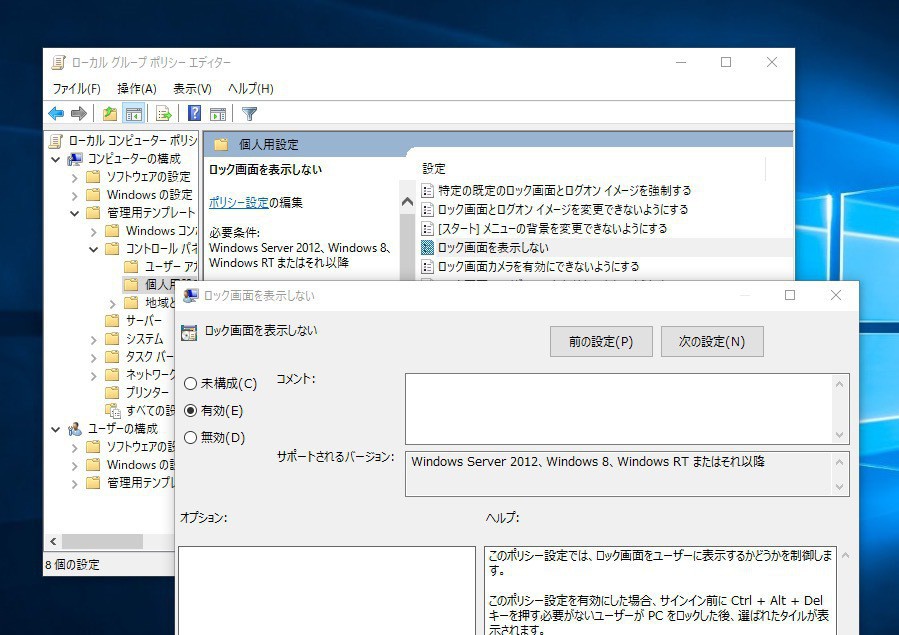899x635 pixels.
Task: Click the Back arrow toolbar icon
Action: click(56, 114)
